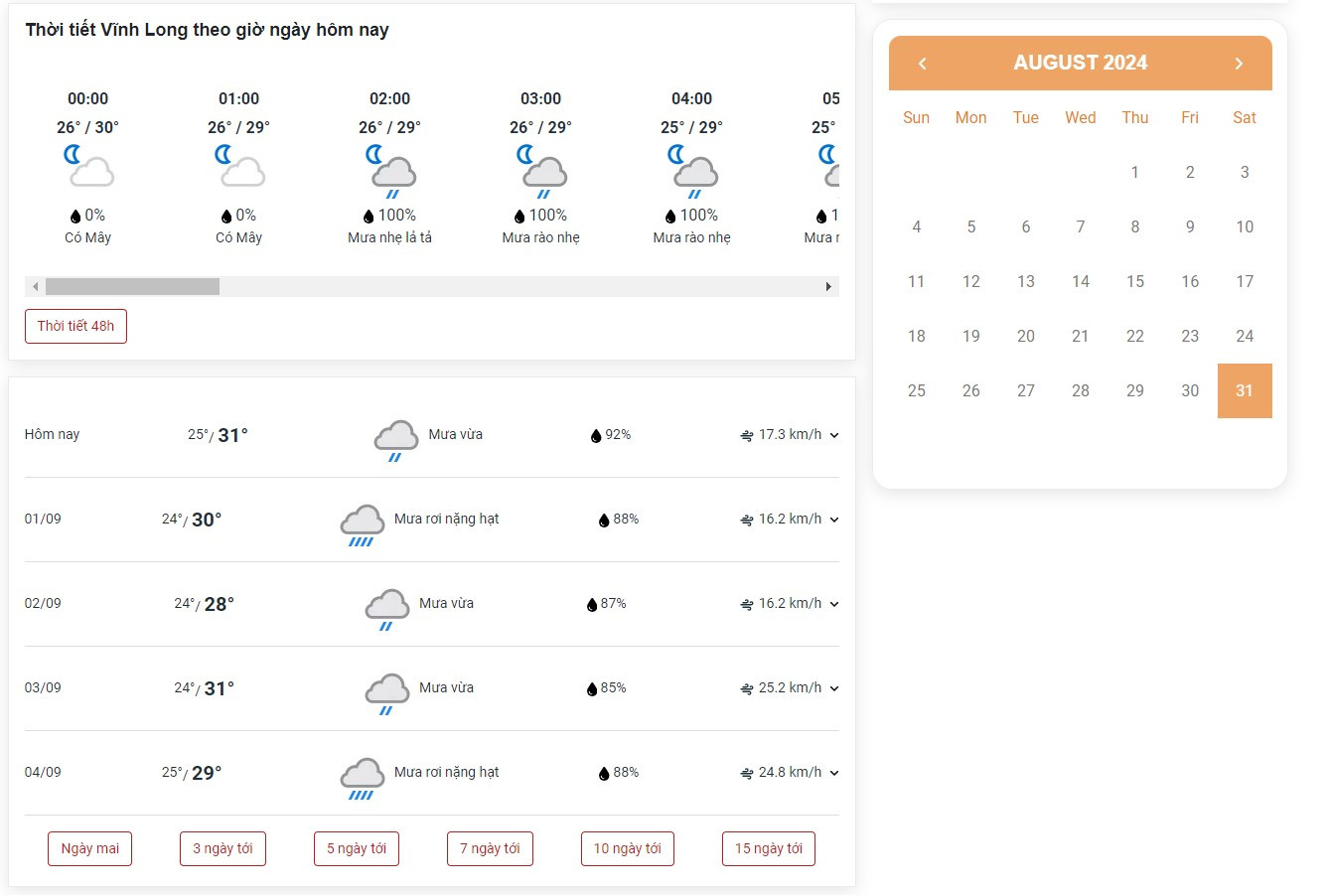The width and height of the screenshot is (1329, 896).
Task: Select August 4 in the calendar
Action: pyautogui.click(x=917, y=226)
